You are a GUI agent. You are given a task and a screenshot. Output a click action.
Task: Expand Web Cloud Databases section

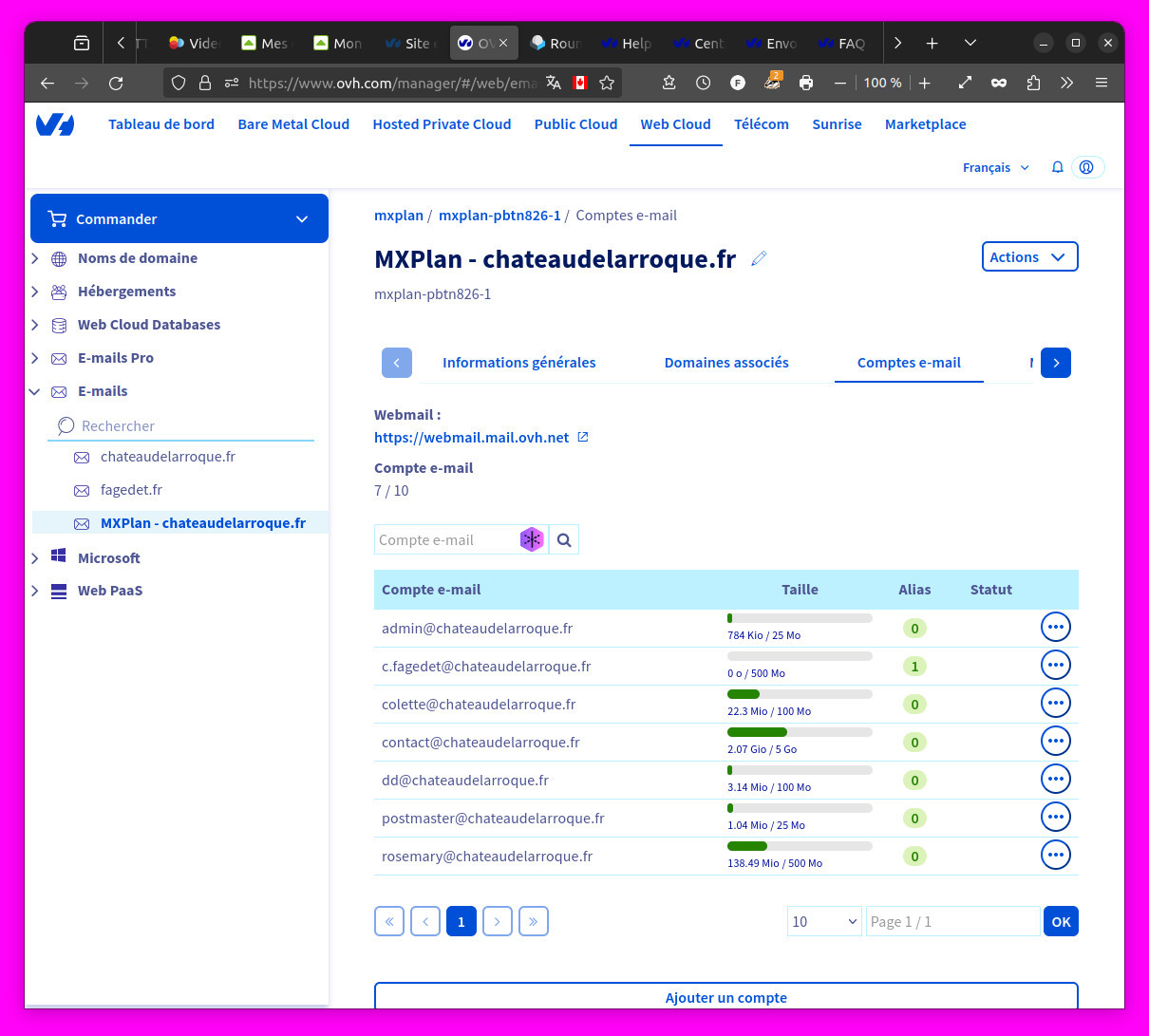click(x=35, y=325)
